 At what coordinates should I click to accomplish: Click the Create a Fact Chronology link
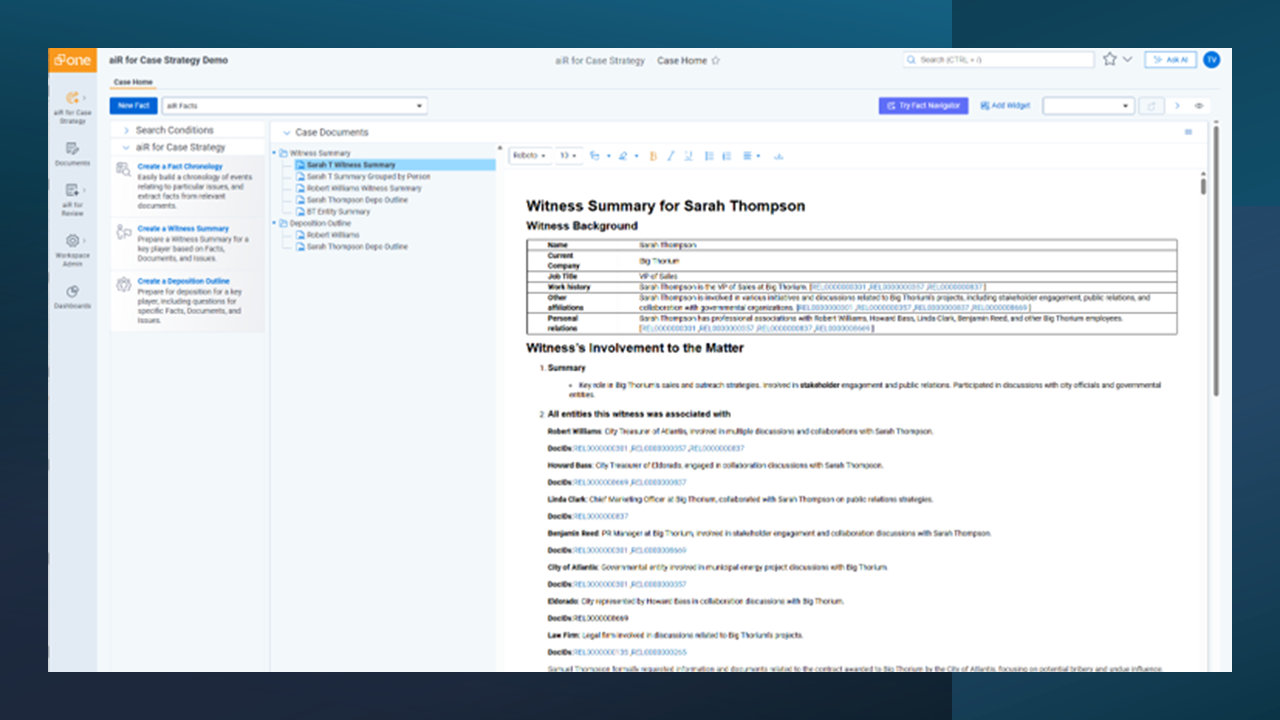coord(180,166)
